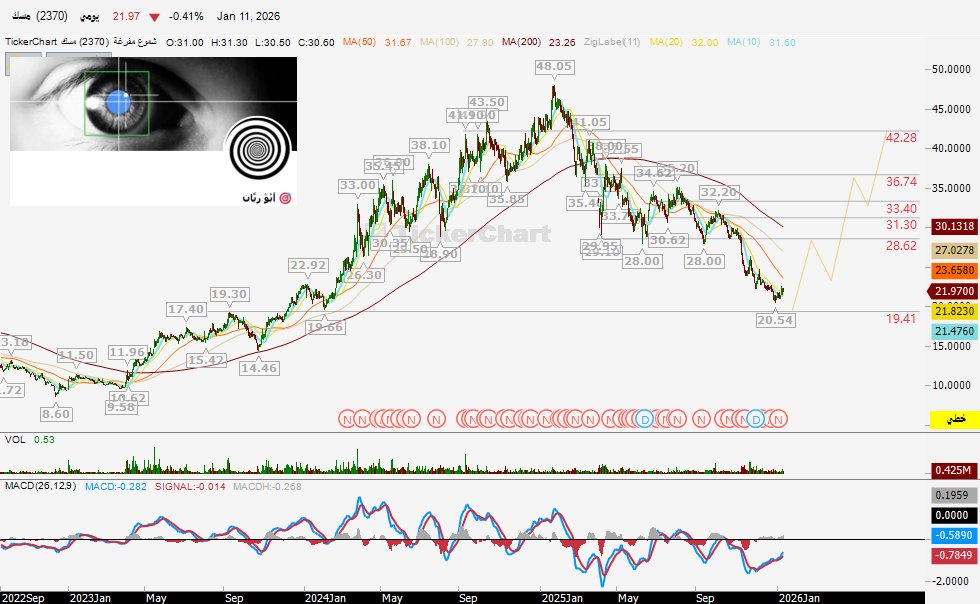Click the 14.46 zigzag label
The image size is (980, 604).
259,368
